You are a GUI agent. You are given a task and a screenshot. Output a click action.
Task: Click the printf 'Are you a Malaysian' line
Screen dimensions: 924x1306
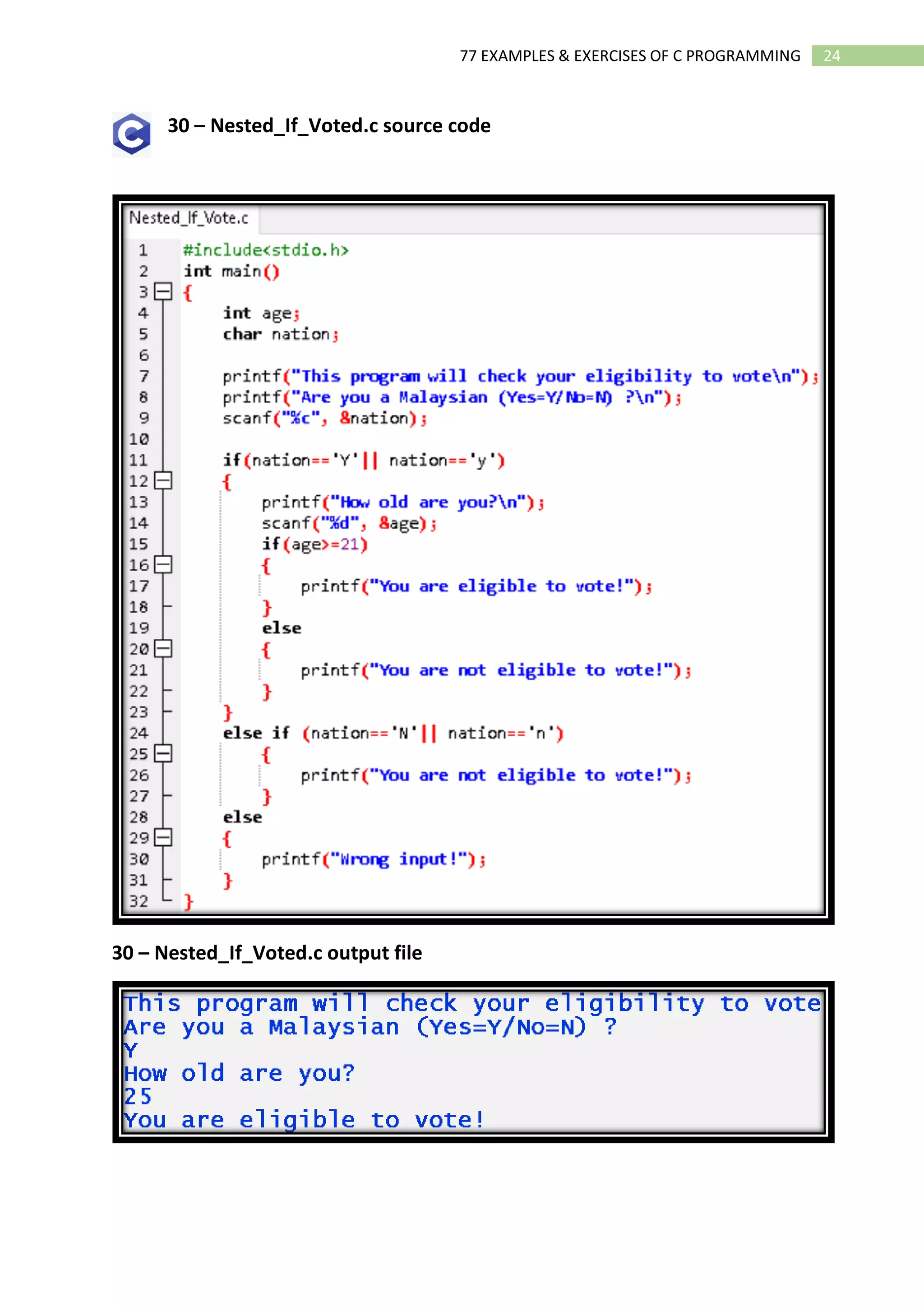point(452,397)
